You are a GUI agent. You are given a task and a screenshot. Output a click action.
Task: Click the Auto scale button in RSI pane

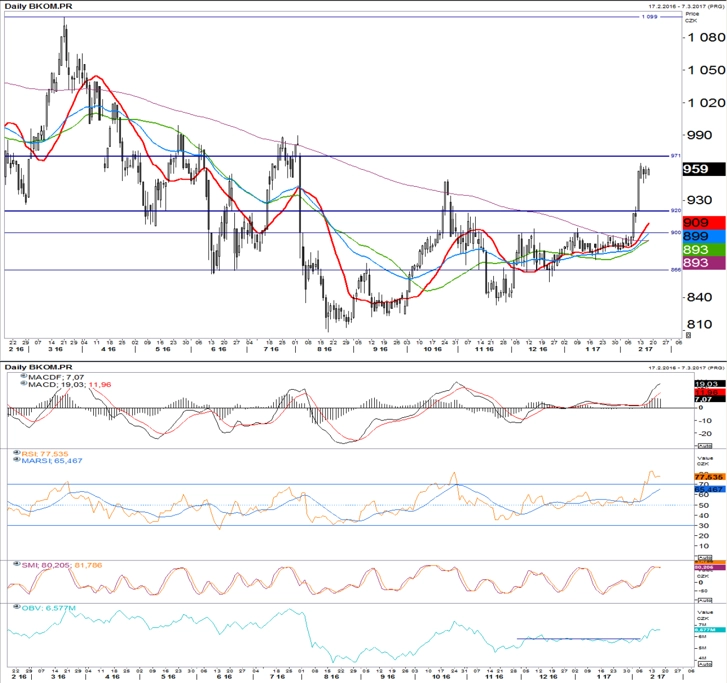pyautogui.click(x=704, y=557)
